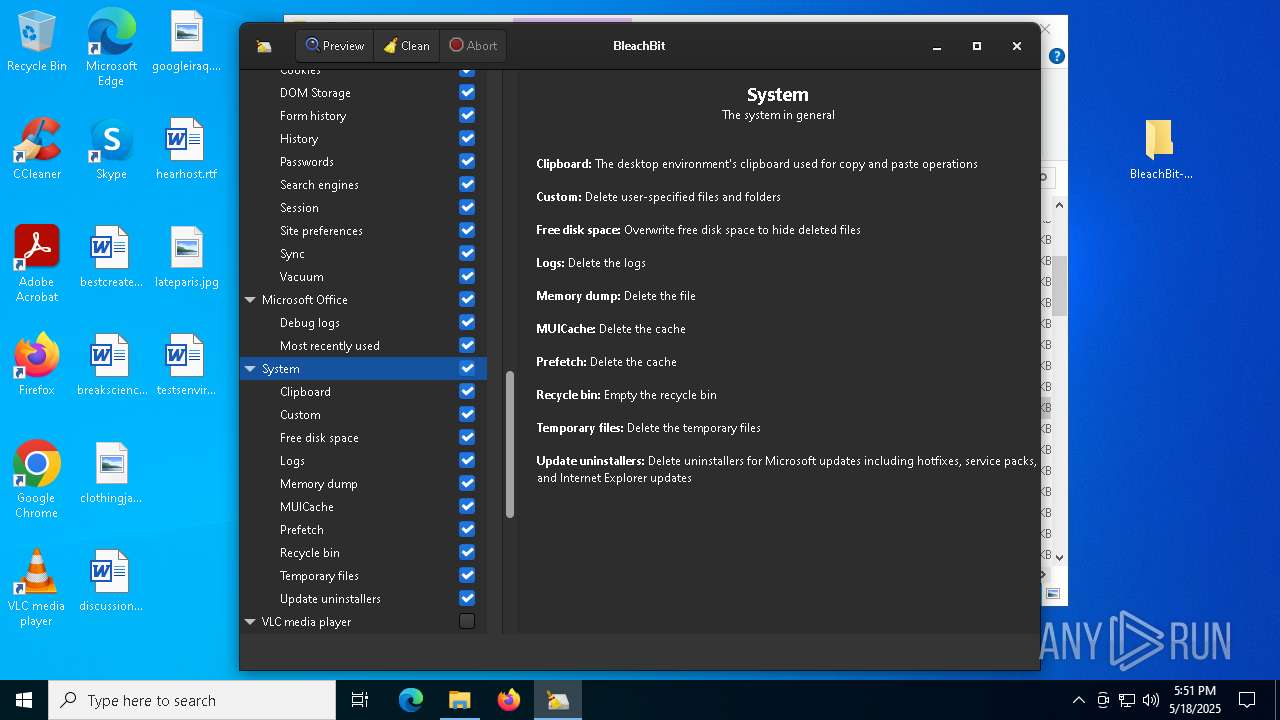Open the network icon in tray
Image resolution: width=1280 pixels, height=720 pixels.
pos(1127,700)
